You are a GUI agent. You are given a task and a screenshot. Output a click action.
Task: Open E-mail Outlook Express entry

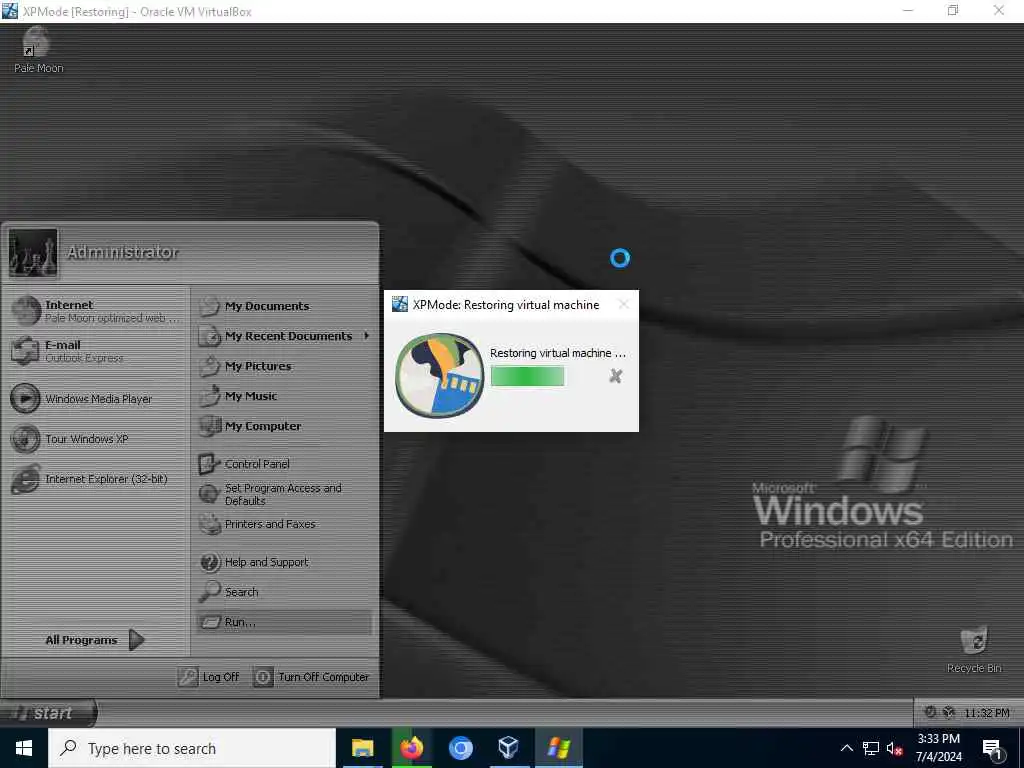(97, 351)
